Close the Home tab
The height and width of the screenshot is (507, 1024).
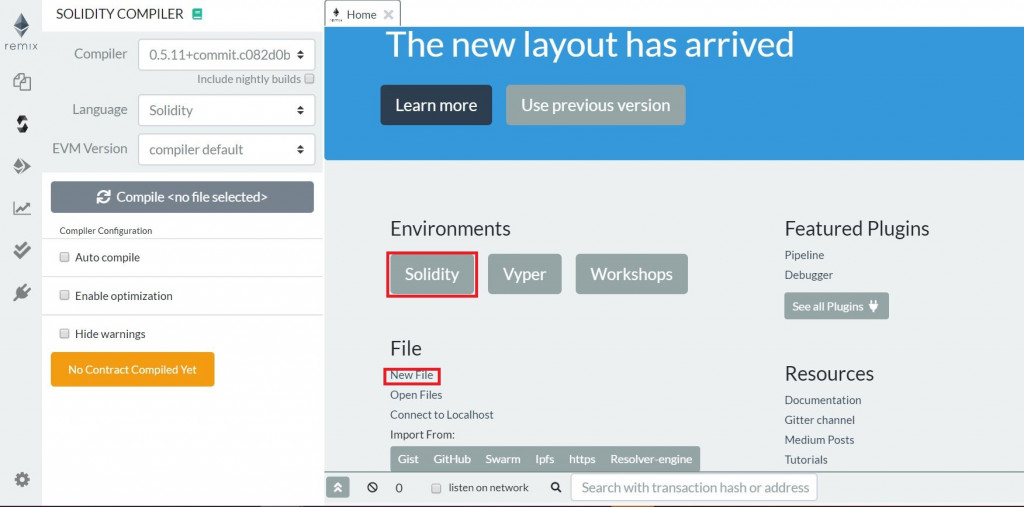click(388, 14)
